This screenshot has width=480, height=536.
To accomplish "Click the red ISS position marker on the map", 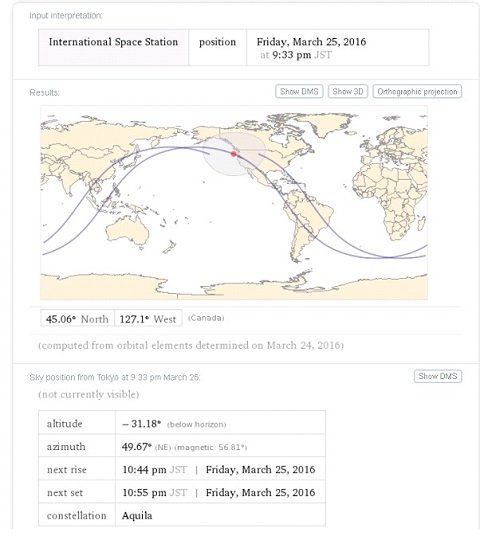I will tap(234, 154).
